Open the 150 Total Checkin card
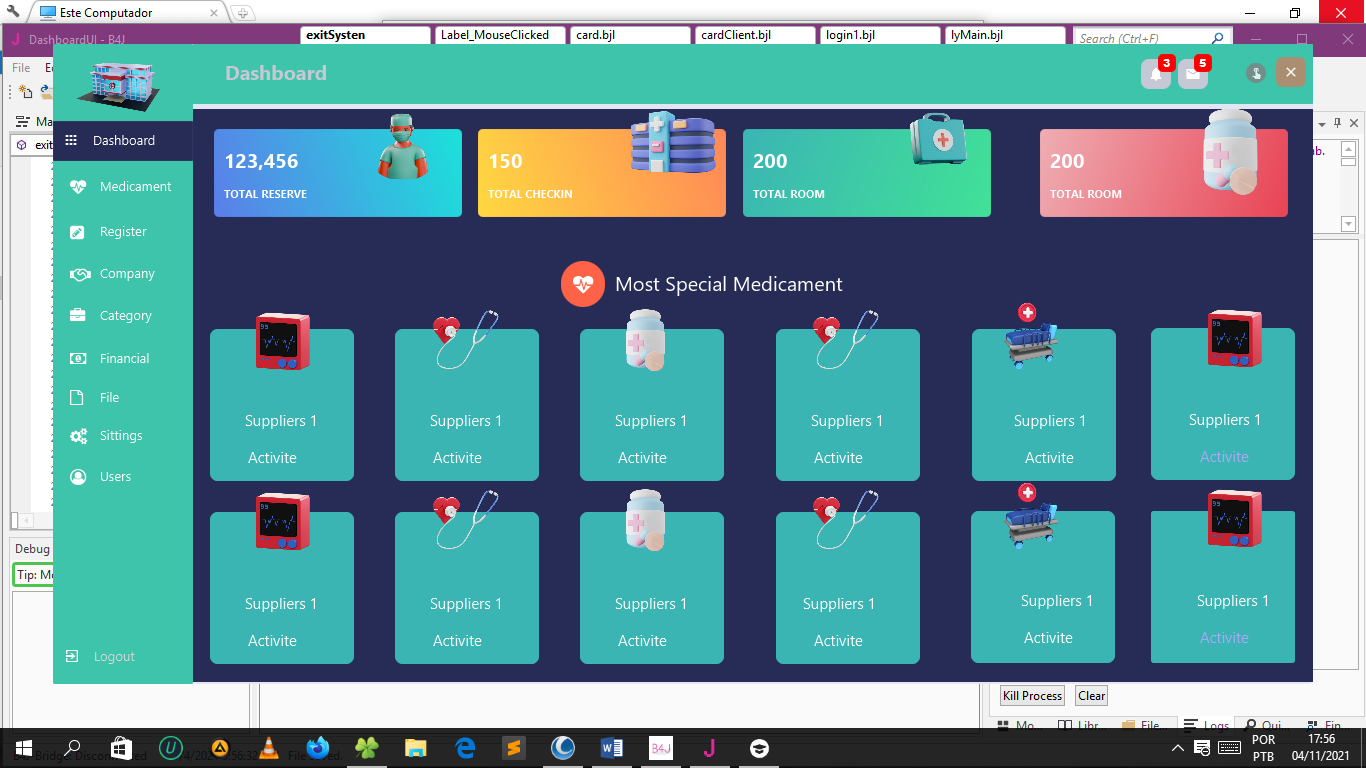The height and width of the screenshot is (768, 1366). pyautogui.click(x=602, y=173)
